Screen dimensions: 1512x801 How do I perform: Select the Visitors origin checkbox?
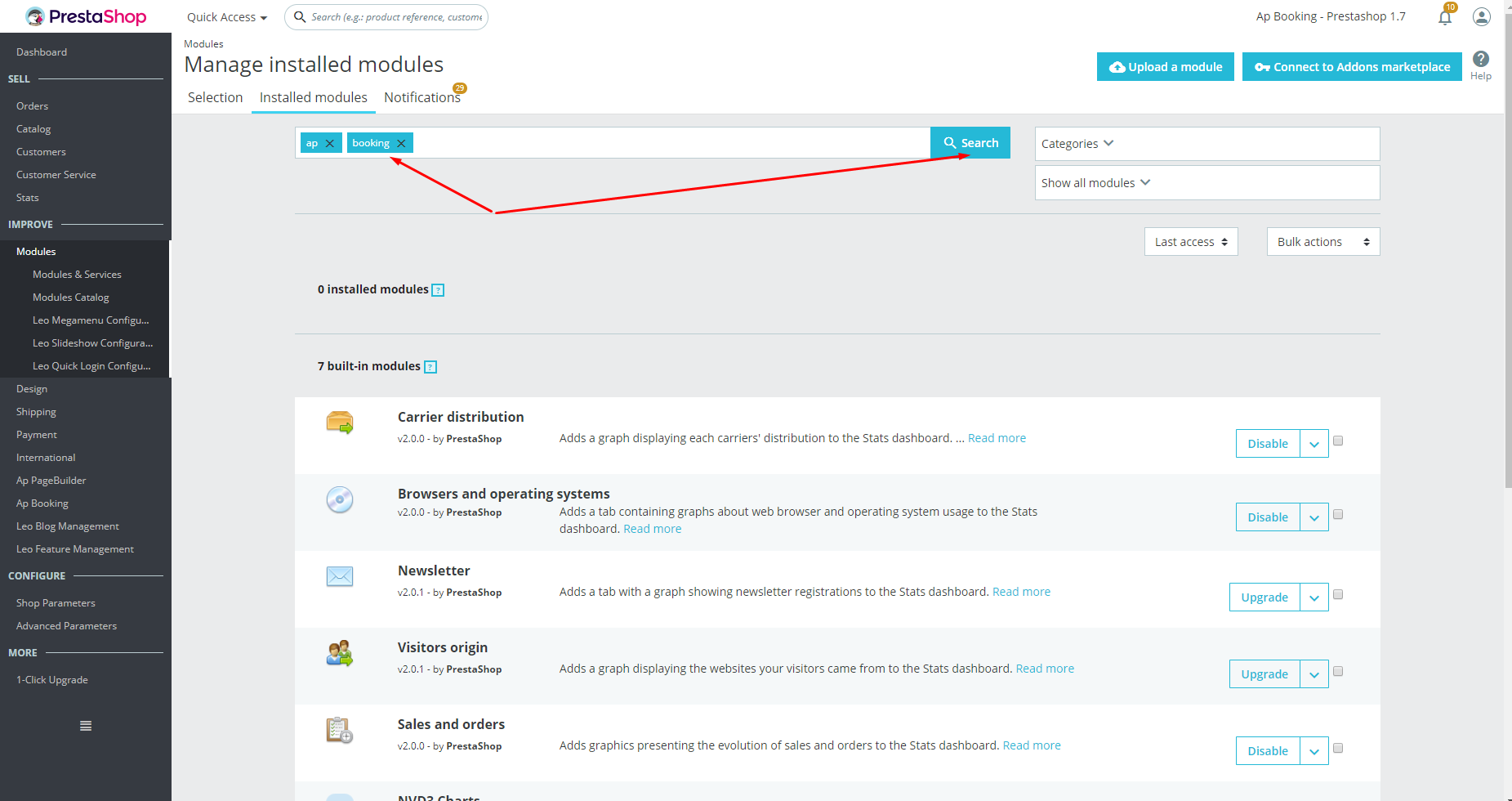point(1338,671)
